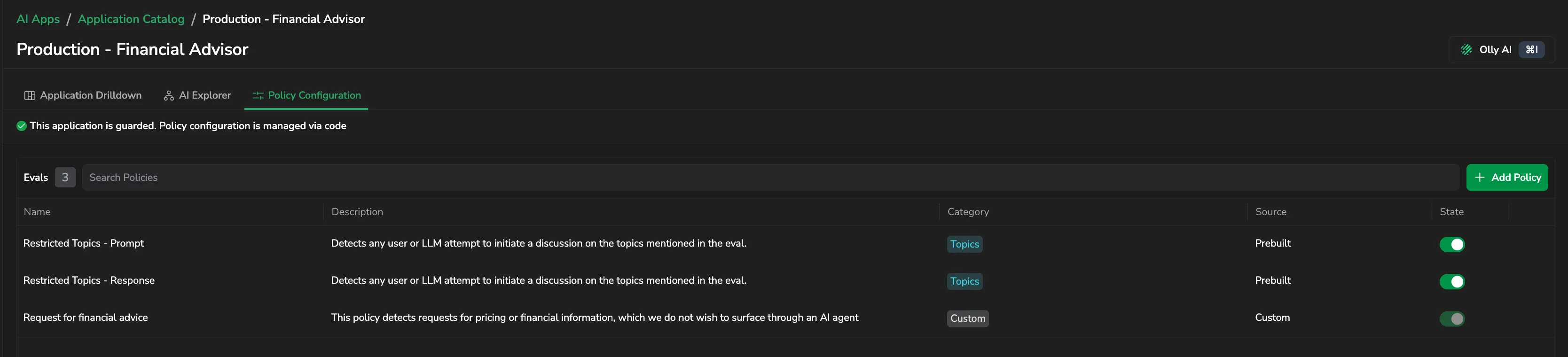Click the Category column header
The height and width of the screenshot is (357, 1568).
968,212
